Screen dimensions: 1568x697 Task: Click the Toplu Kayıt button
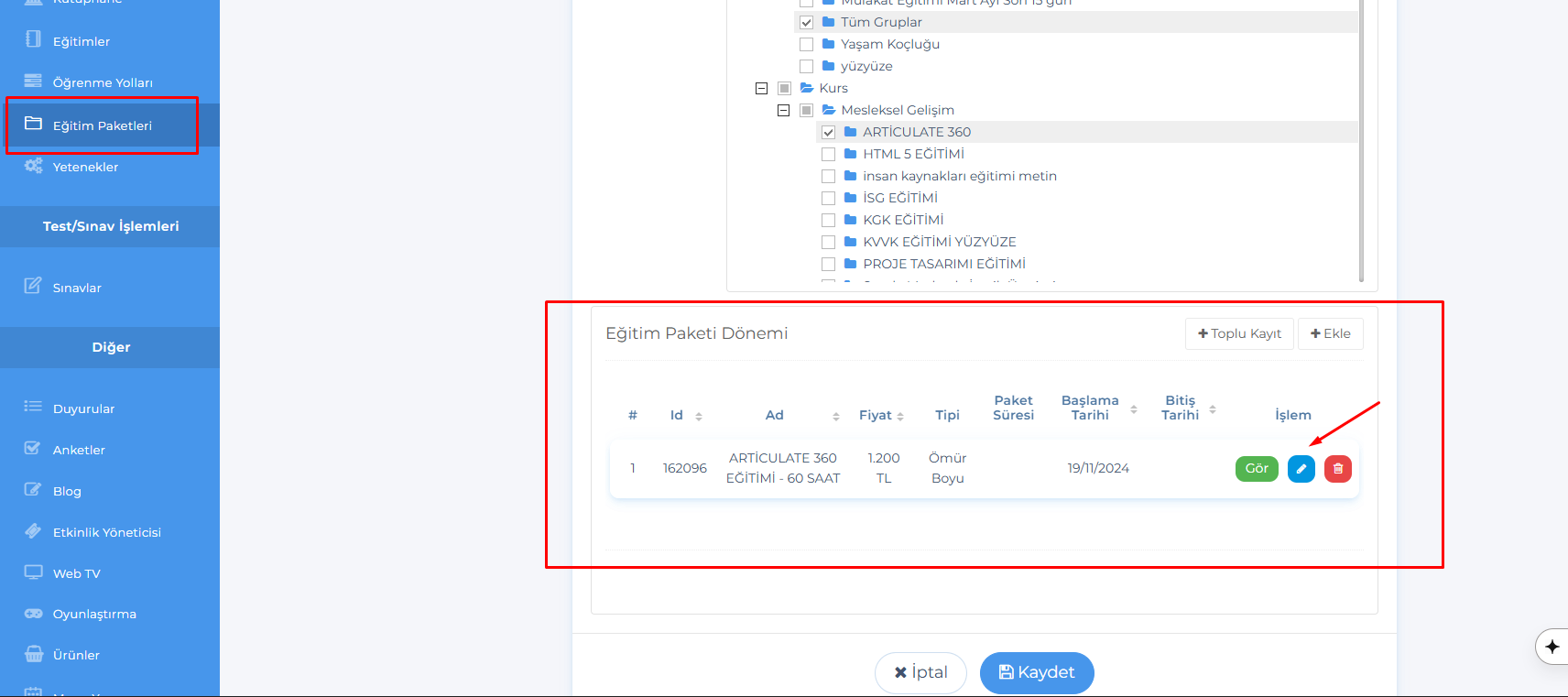[x=1238, y=333]
